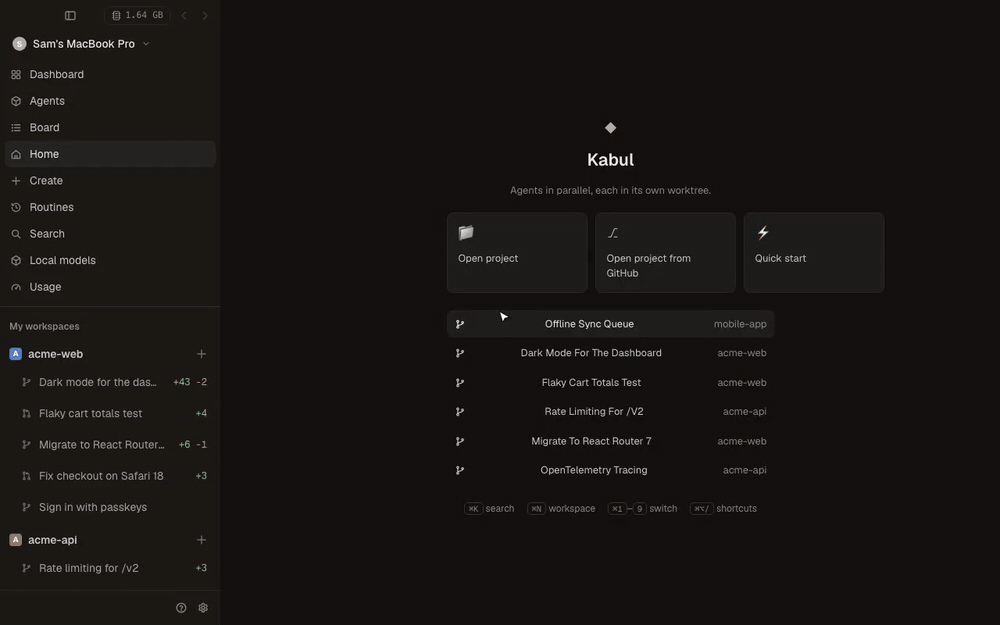Open Migrate To React Router 7 recent item
This screenshot has height=625, width=1000.
click(x=611, y=441)
